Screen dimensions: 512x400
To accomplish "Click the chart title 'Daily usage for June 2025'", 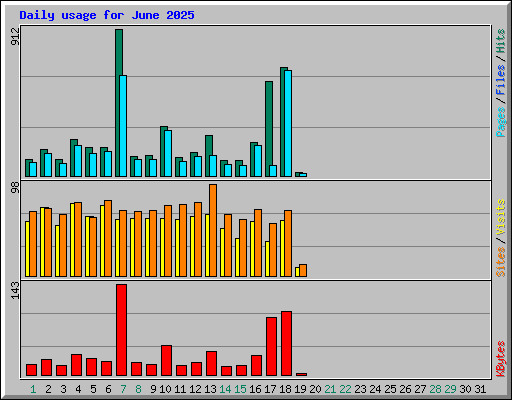I will [107, 15].
